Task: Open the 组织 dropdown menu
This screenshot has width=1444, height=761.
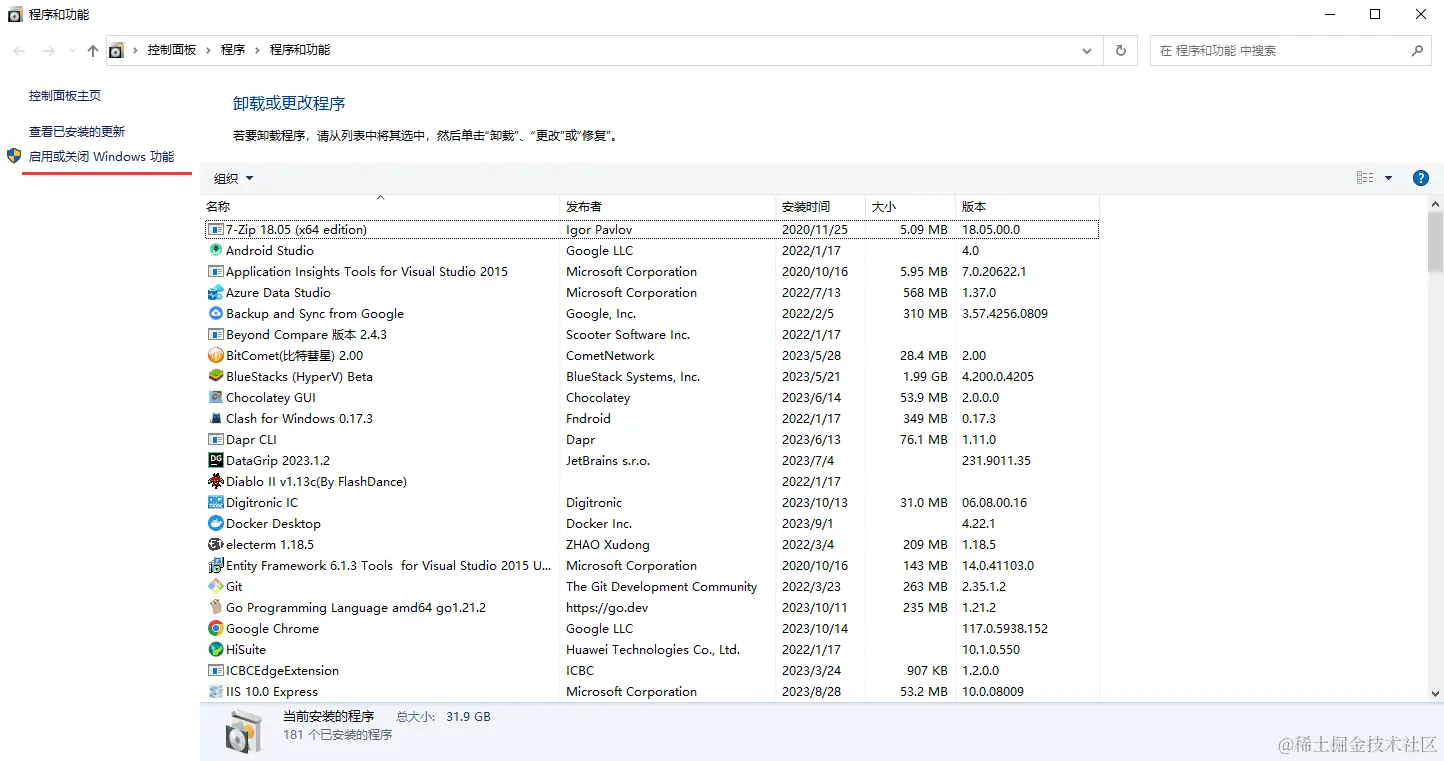Action: [x=233, y=179]
